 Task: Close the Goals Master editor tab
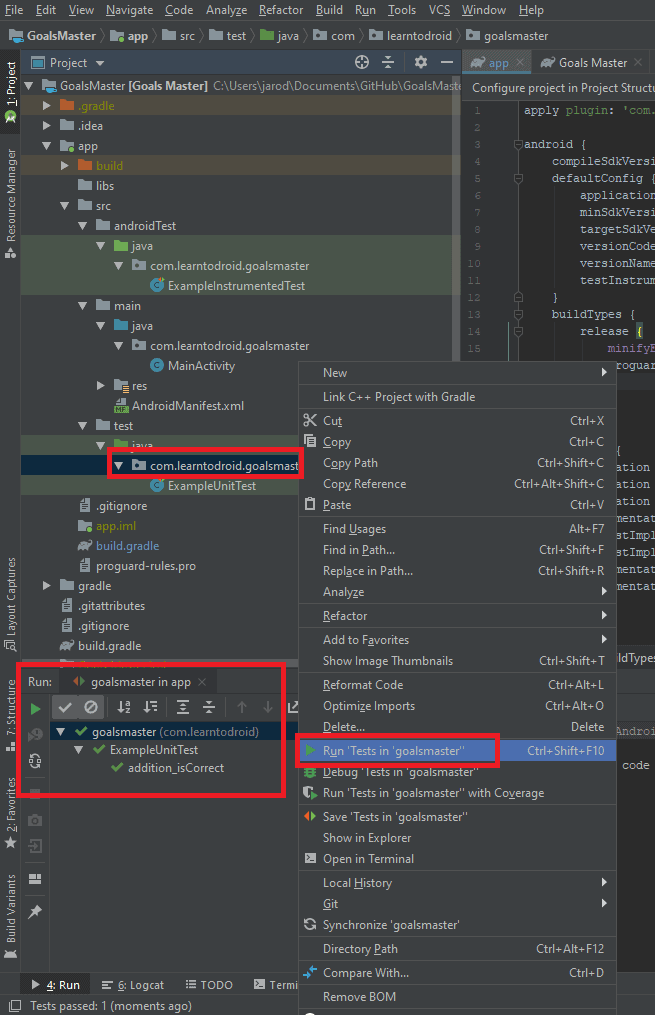coord(638,62)
